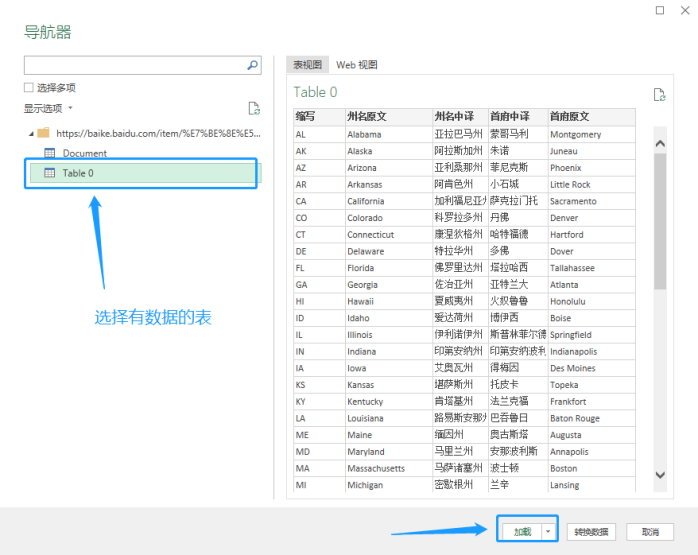Select the 表视图 tab
The height and width of the screenshot is (555, 698).
coord(307,65)
